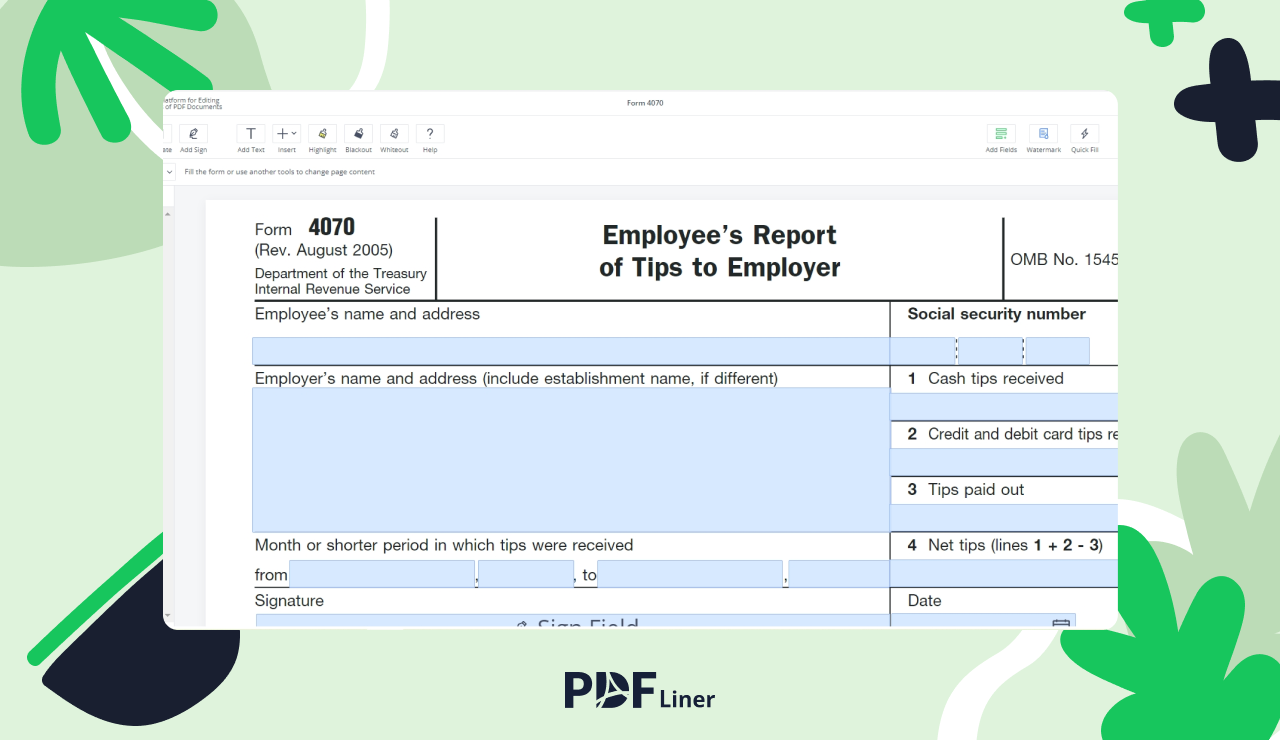Viewport: 1280px width, 740px height.
Task: Pick the Whiteout tool
Action: click(x=394, y=134)
